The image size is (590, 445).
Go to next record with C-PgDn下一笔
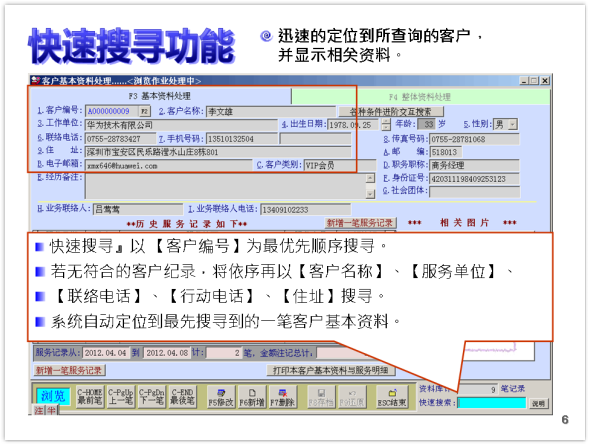coord(151,396)
